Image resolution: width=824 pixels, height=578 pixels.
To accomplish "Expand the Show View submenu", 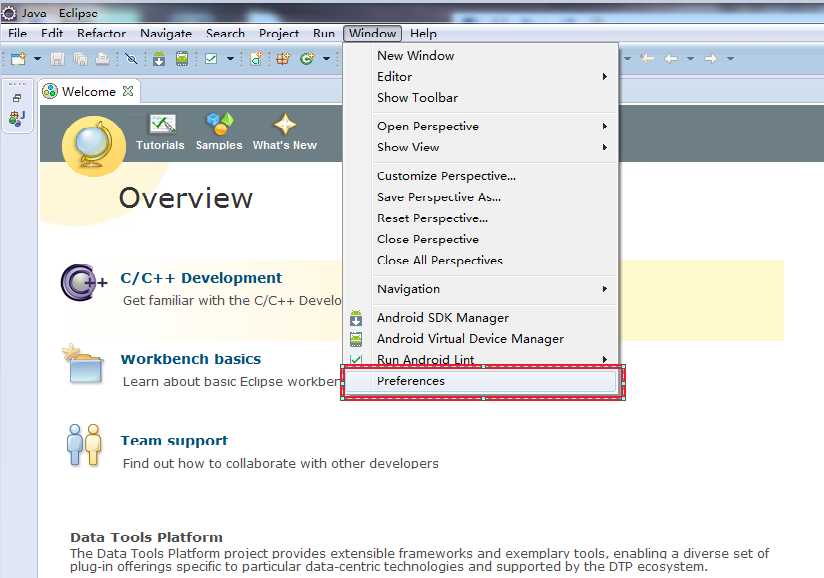I will tap(481, 147).
